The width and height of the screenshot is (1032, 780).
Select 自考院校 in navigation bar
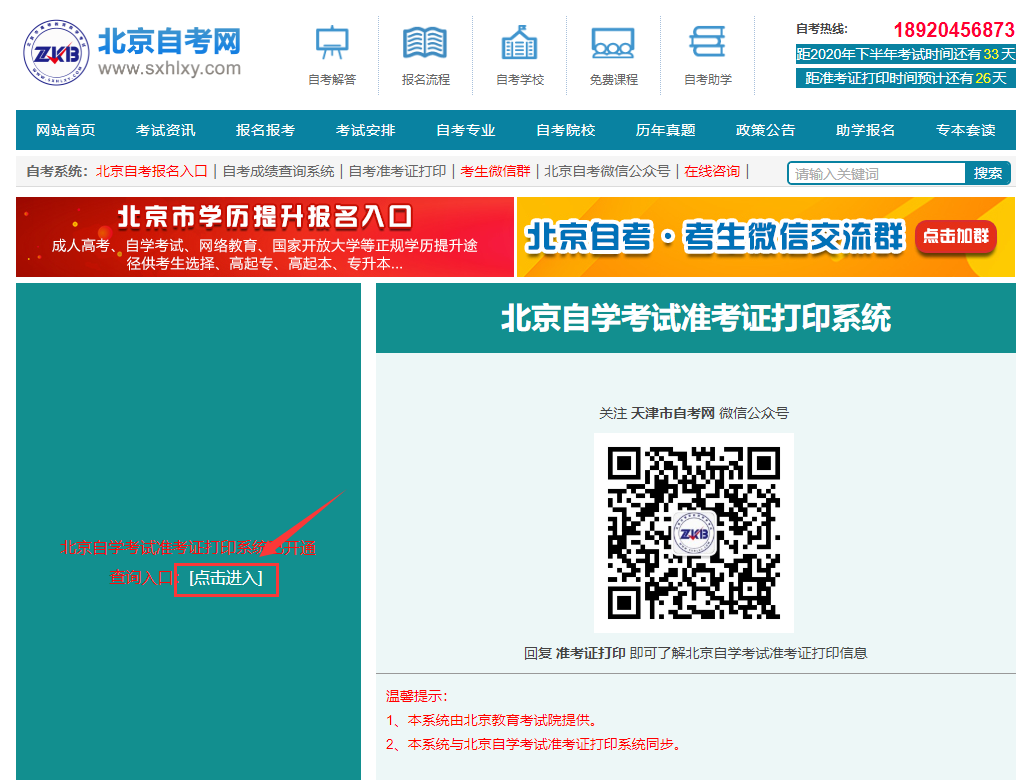[566, 130]
